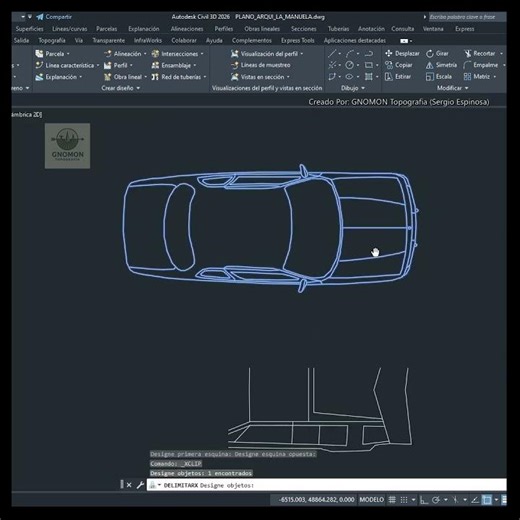Click the Desplazar (move) tool
This screenshot has height=520, width=520.
402,53
